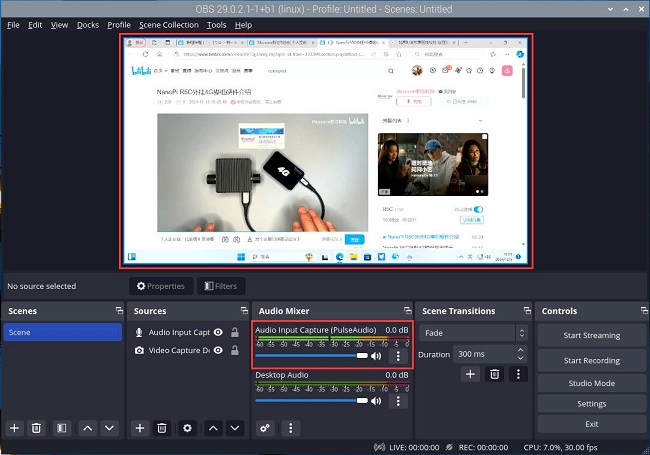Enable Studio Mode
Screen dimensions: 650x455
(592, 383)
